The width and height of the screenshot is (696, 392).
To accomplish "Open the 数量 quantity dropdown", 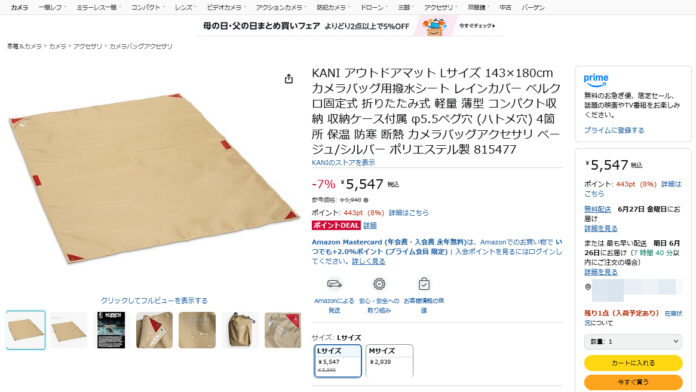I will coord(633,341).
